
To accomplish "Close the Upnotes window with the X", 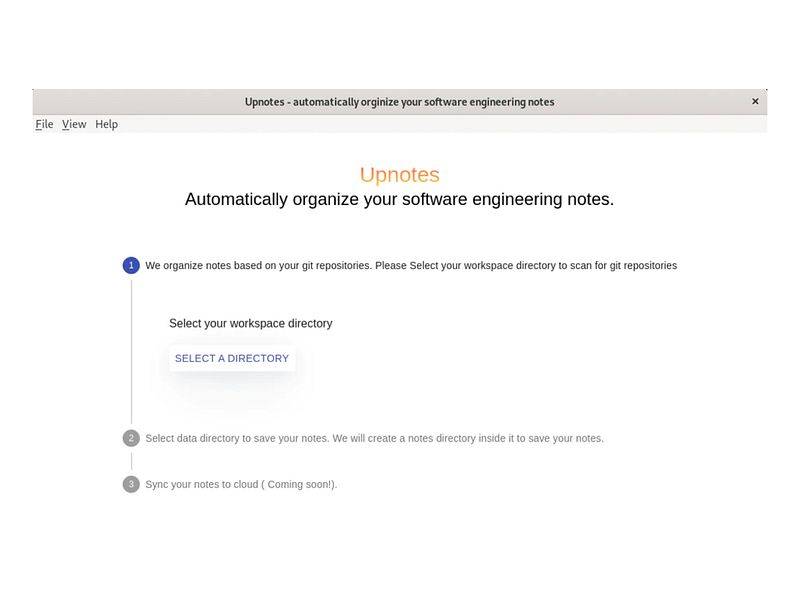I will [755, 102].
